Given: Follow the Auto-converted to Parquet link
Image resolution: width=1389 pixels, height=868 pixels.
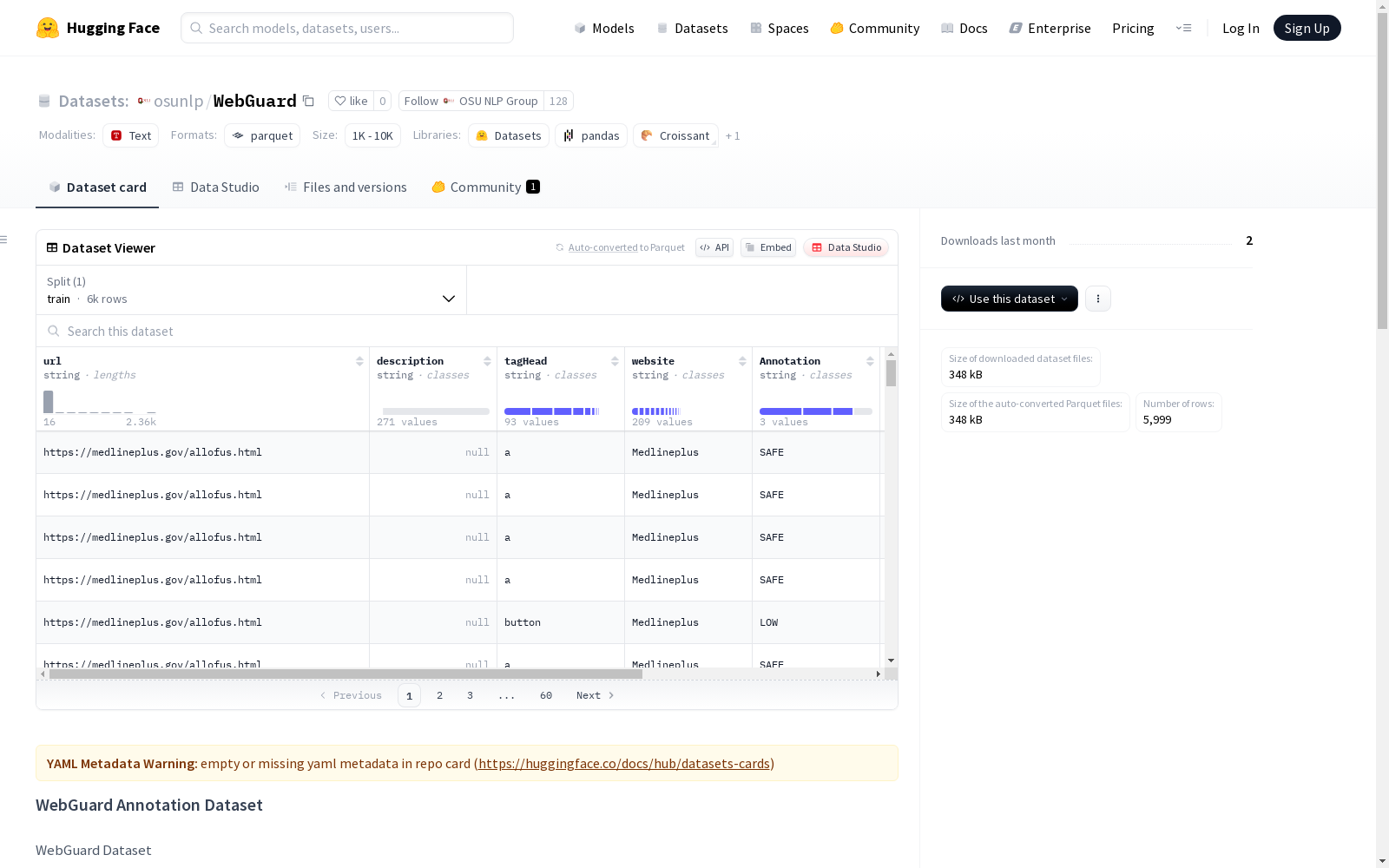Looking at the screenshot, I should click(x=603, y=247).
